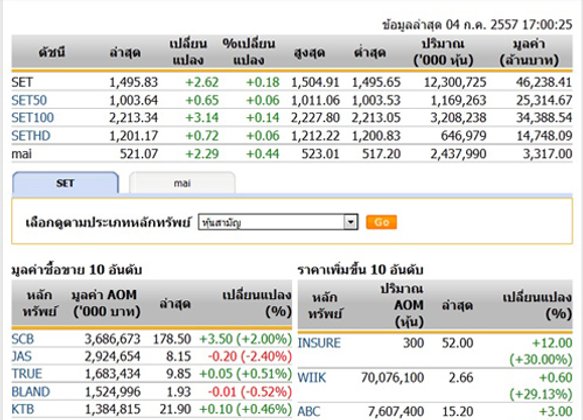This screenshot has height=420, width=583.
Task: Select SET100 change +3.14
Action: (202, 118)
